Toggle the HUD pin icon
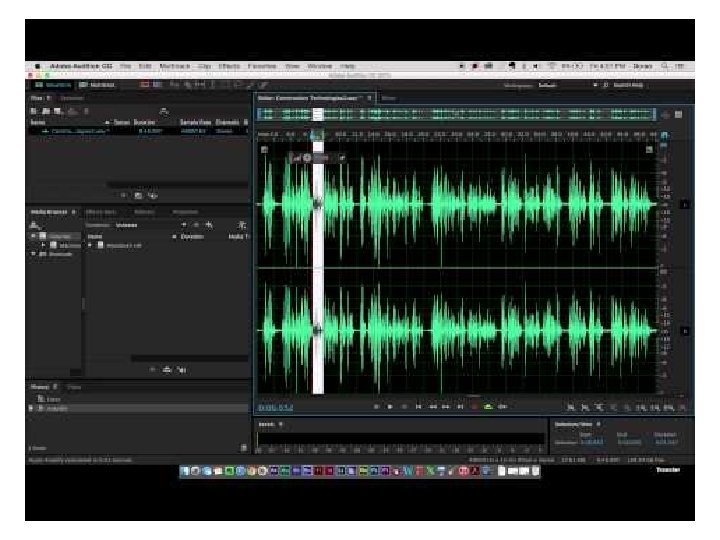Viewport: 720px width, 540px height. [x=342, y=158]
